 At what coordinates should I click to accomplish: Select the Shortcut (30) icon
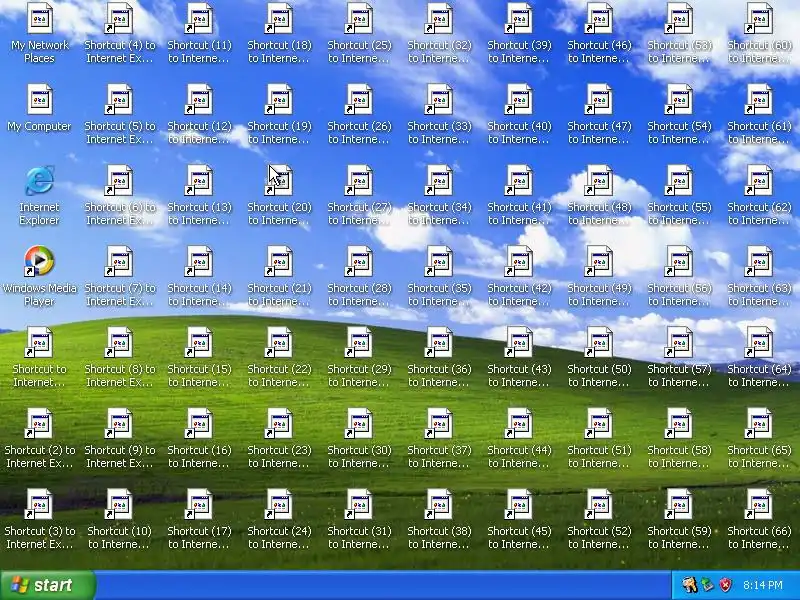pyautogui.click(x=360, y=423)
